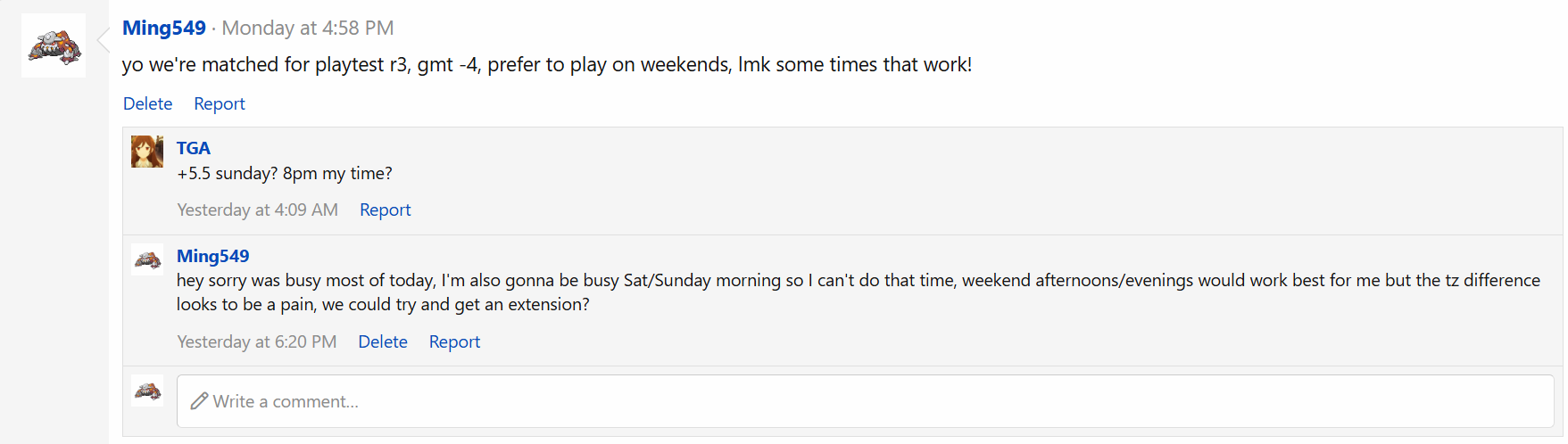Click TGA's "+5.5 sunday? 8pm my time?" message

(x=284, y=173)
